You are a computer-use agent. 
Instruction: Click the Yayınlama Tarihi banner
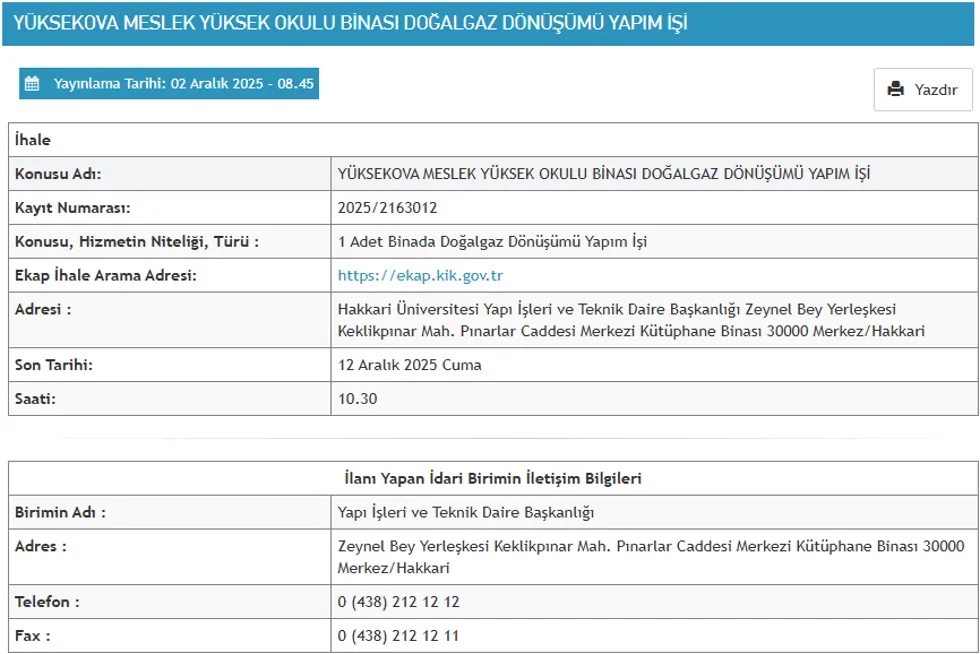(170, 84)
